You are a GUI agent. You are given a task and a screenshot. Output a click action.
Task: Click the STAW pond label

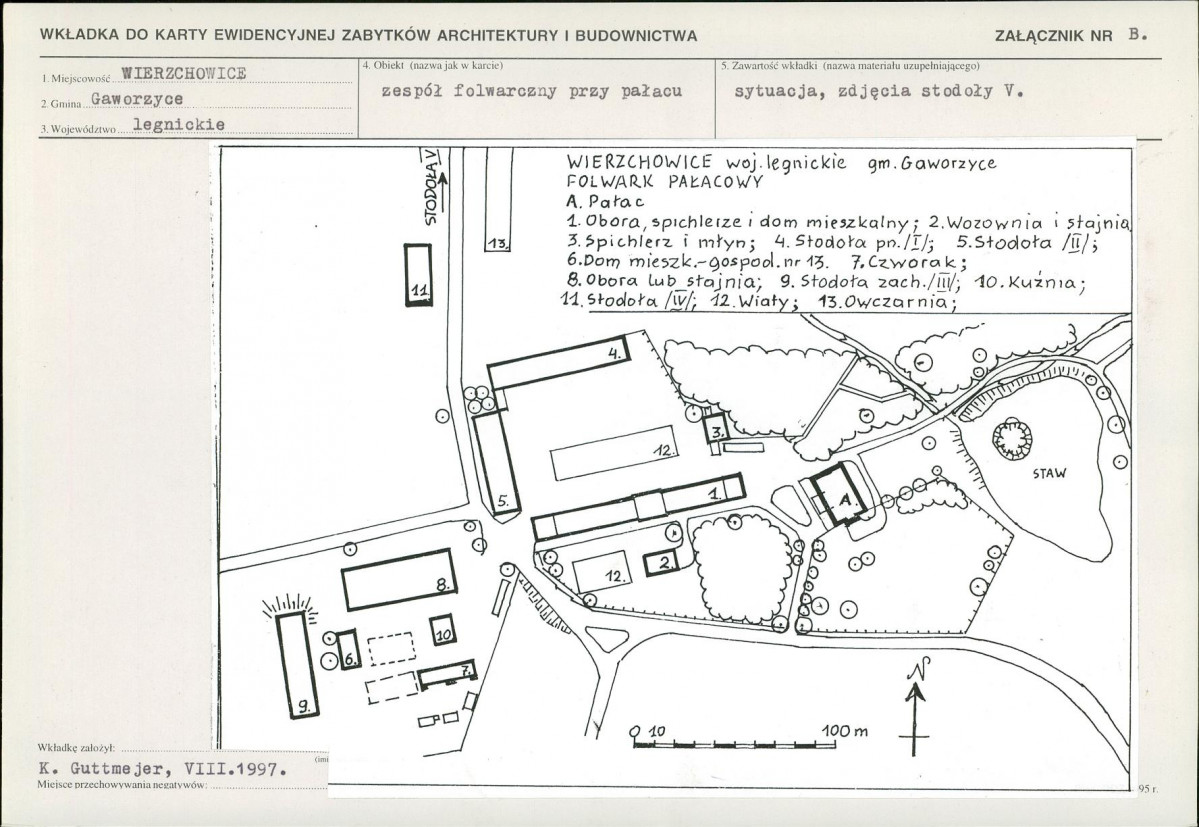pyautogui.click(x=1049, y=474)
